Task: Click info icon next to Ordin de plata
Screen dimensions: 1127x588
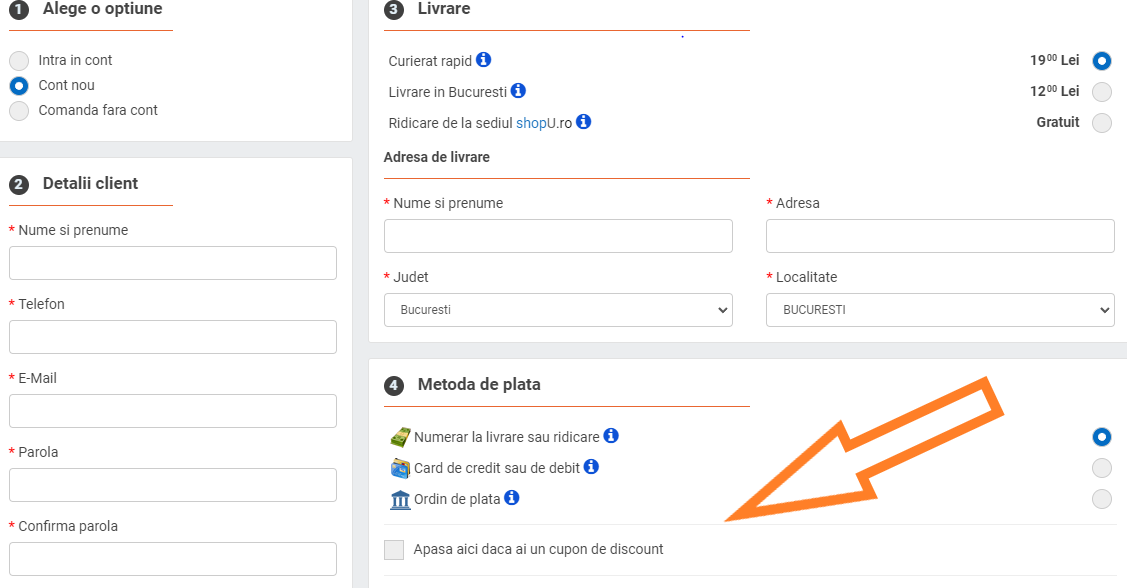Action: point(512,497)
